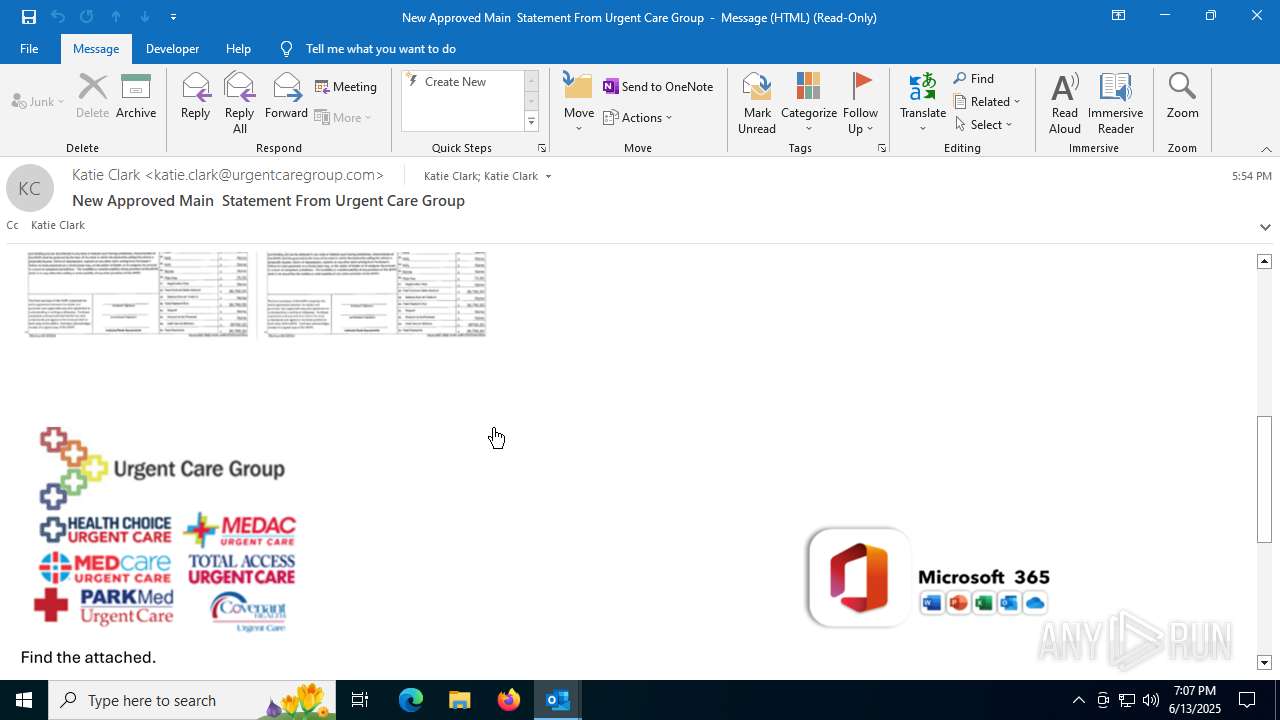Viewport: 1280px width, 720px height.
Task: Open the Move folder dropdown
Action: pos(579,104)
